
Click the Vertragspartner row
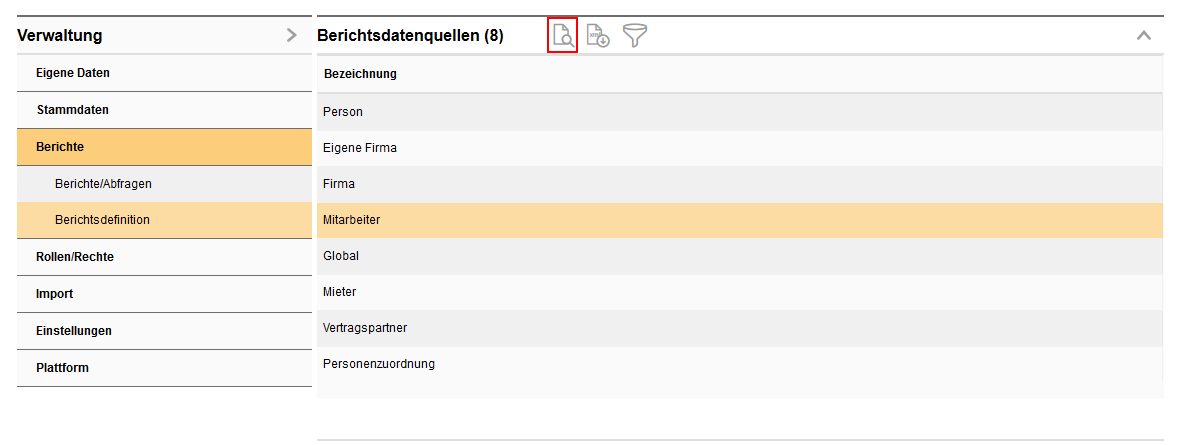click(x=365, y=328)
